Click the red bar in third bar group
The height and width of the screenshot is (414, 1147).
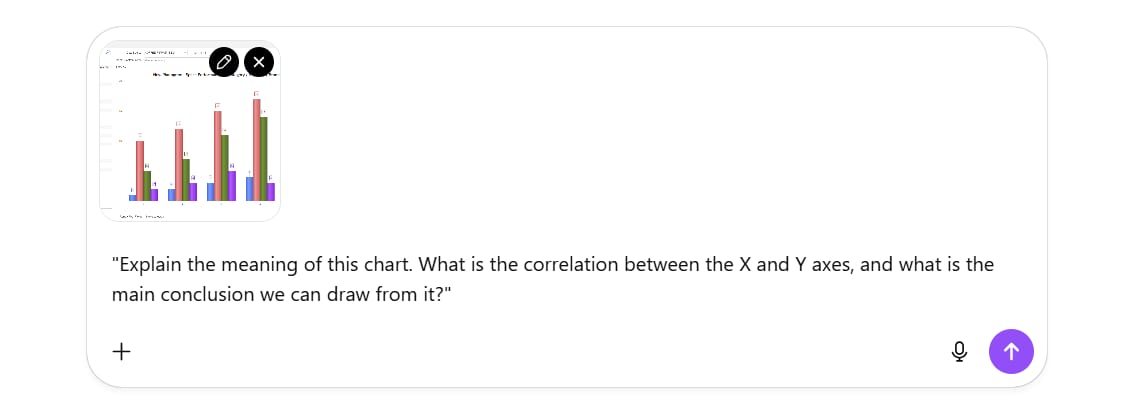click(218, 155)
